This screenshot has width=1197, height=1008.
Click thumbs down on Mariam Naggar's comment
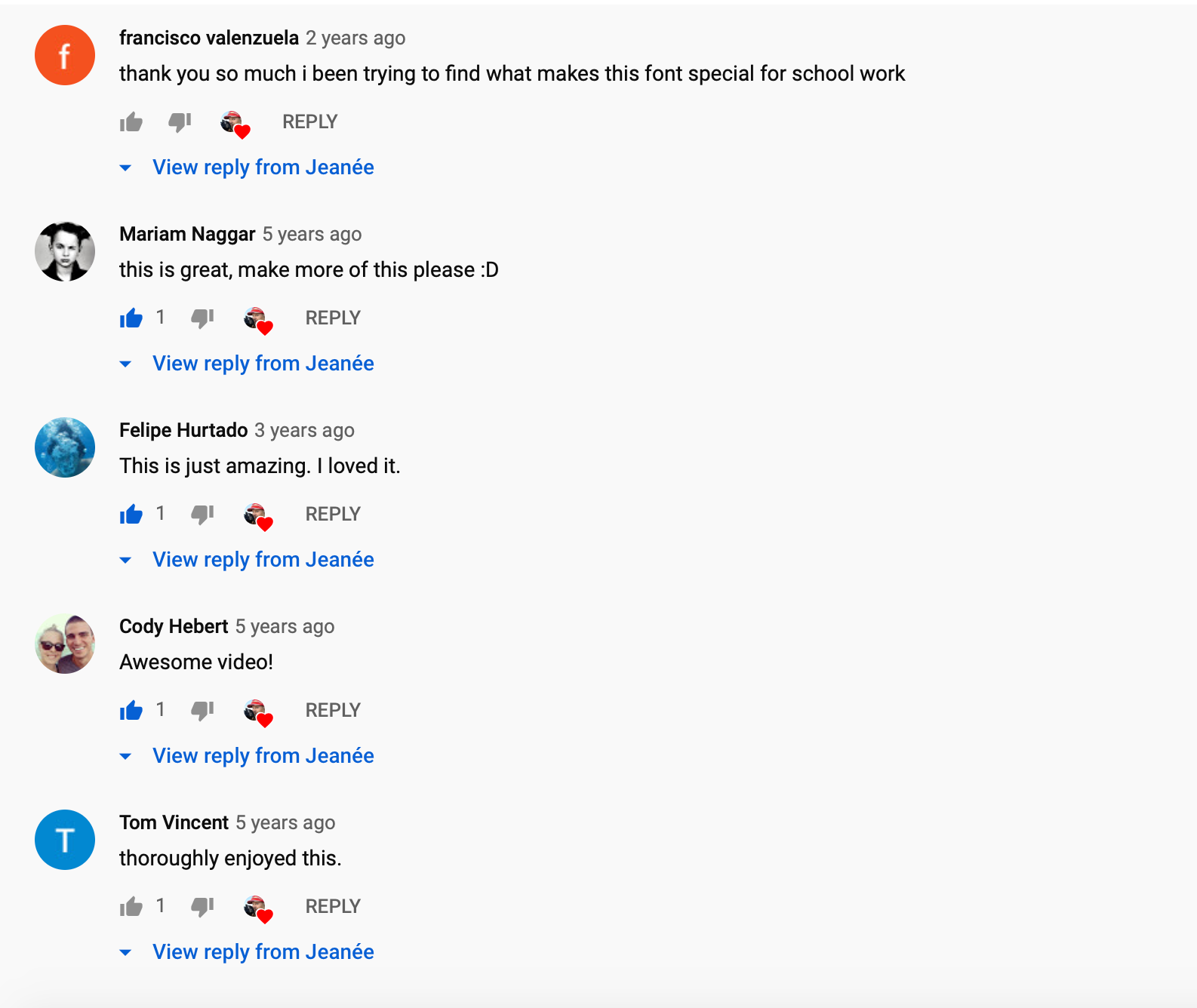click(x=202, y=318)
